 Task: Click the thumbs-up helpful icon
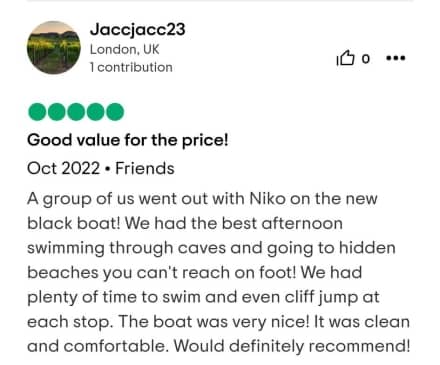click(x=345, y=58)
